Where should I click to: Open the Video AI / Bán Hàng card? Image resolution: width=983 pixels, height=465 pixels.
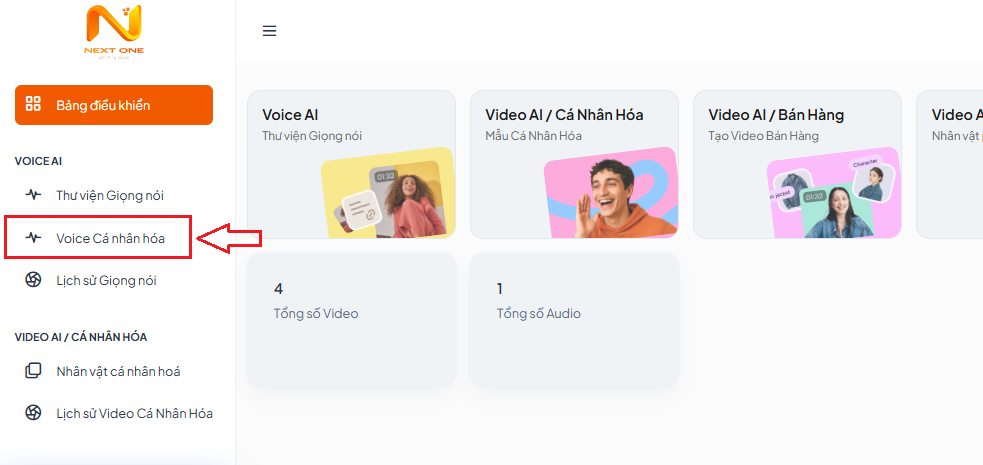(797, 164)
